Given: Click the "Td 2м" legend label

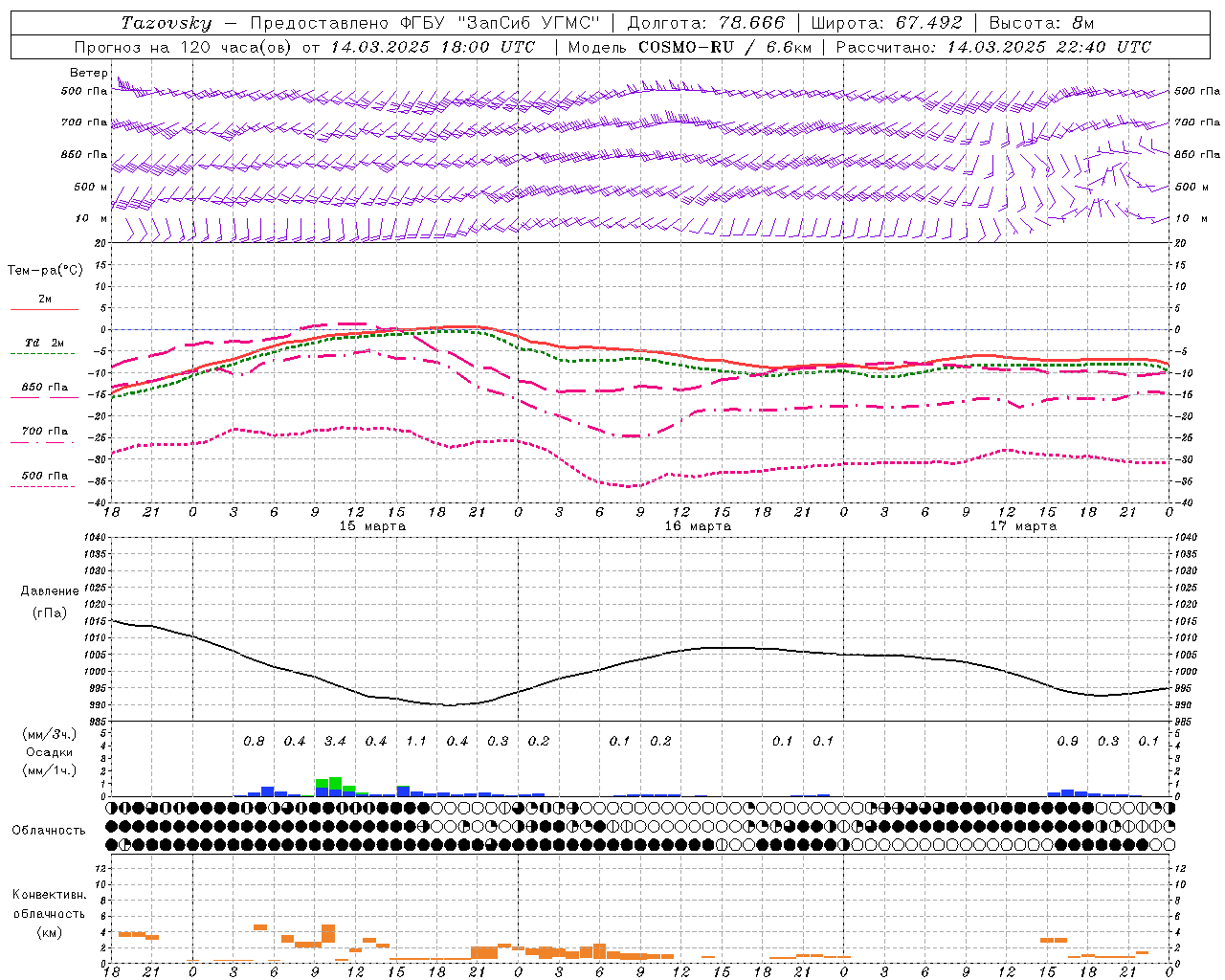Looking at the screenshot, I should pos(44,343).
